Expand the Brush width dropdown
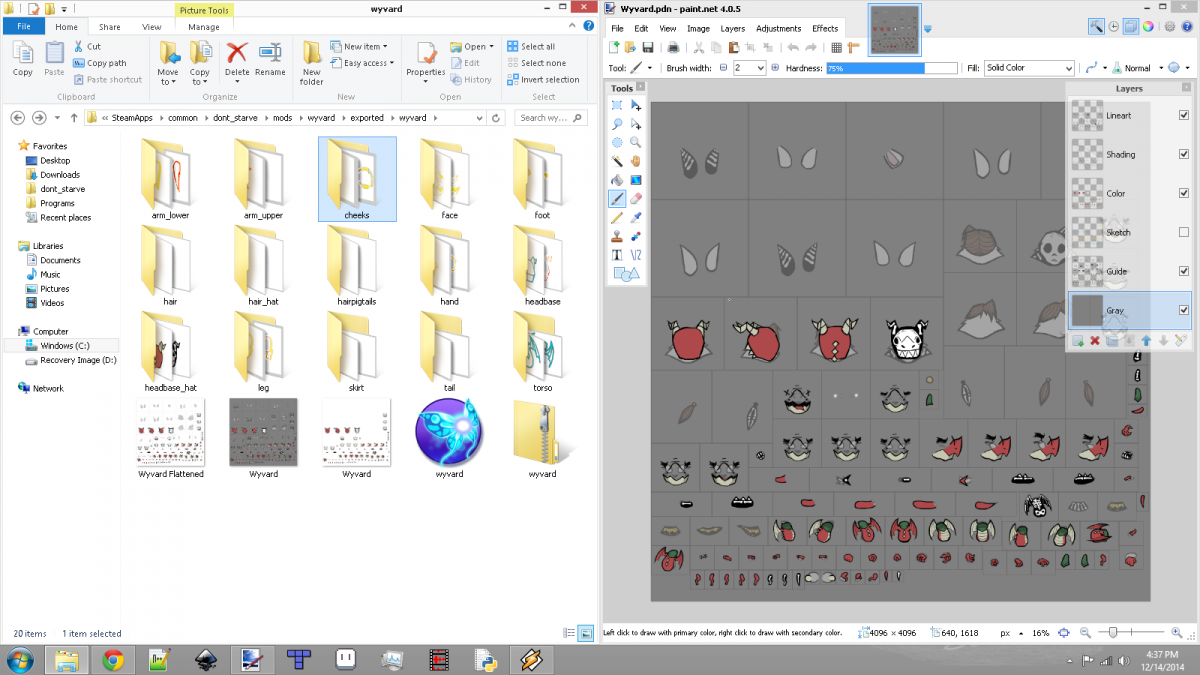This screenshot has height=675, width=1200. pos(760,68)
